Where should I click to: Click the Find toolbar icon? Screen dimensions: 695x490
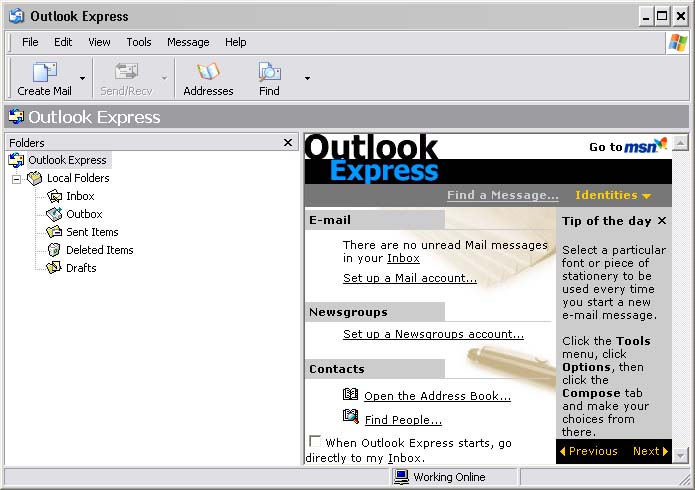point(269,72)
